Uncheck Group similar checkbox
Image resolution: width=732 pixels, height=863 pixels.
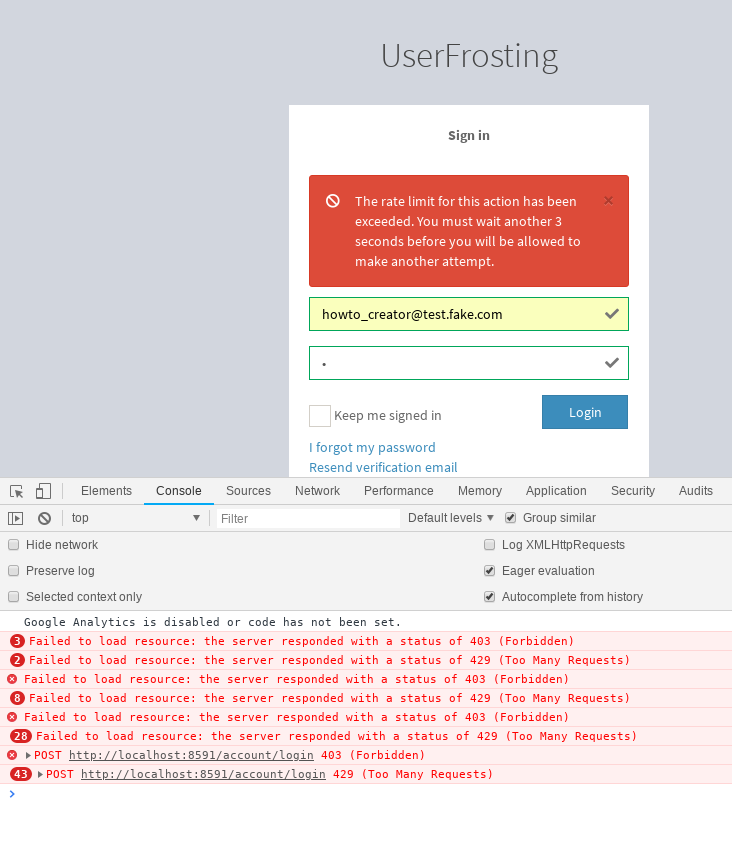[511, 518]
